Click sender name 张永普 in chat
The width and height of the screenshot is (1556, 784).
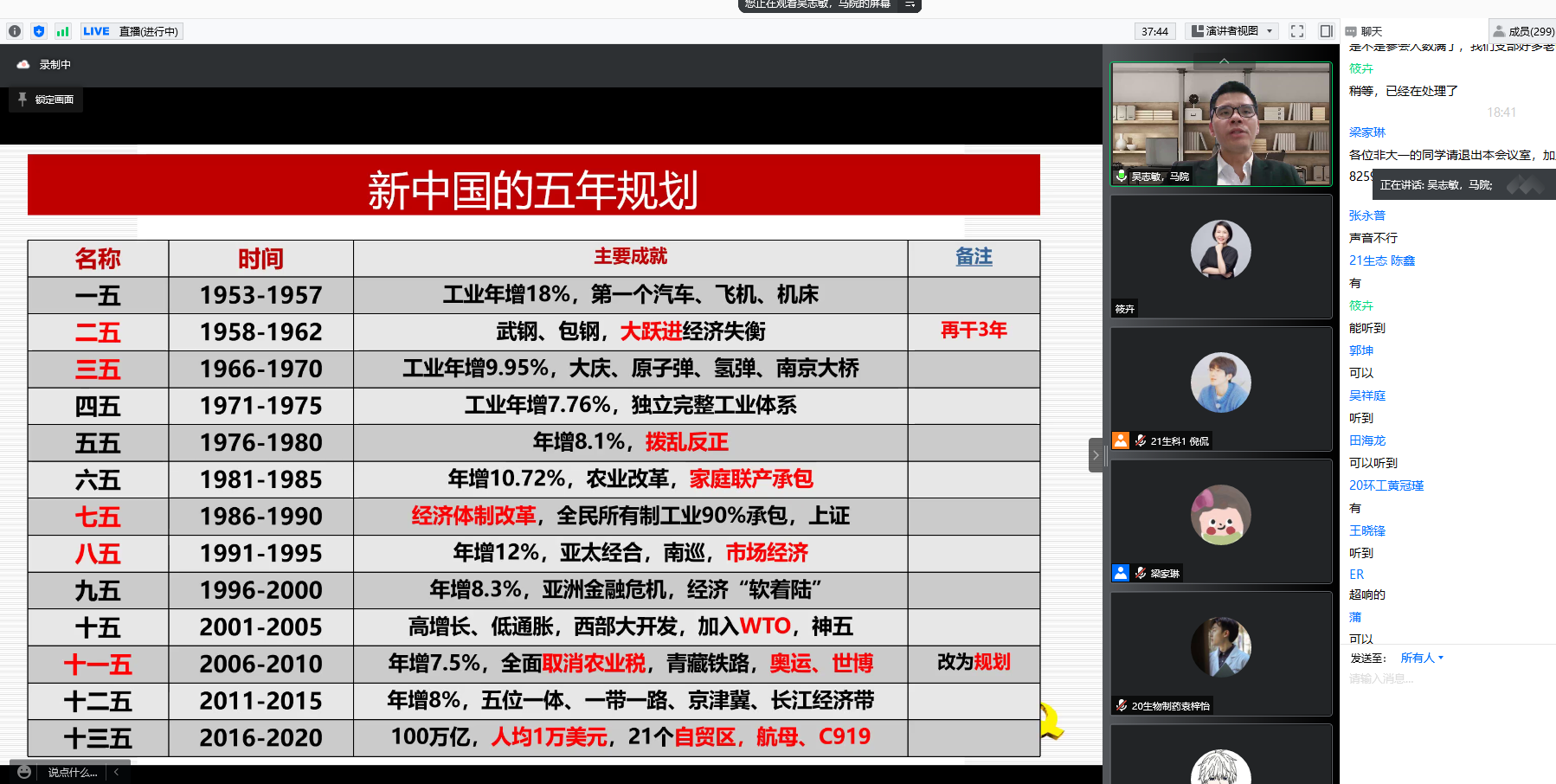(1367, 215)
